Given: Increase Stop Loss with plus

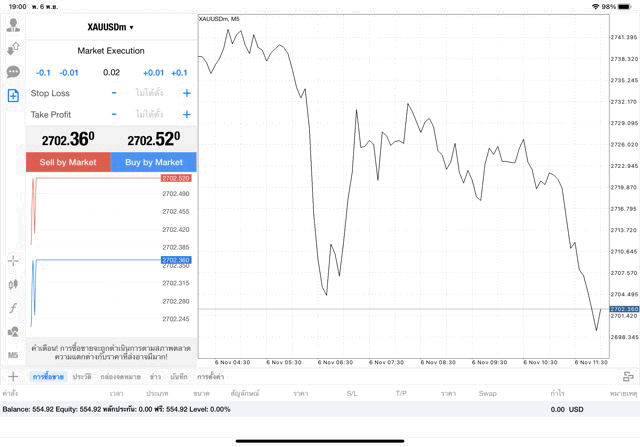Looking at the screenshot, I should [x=187, y=93].
